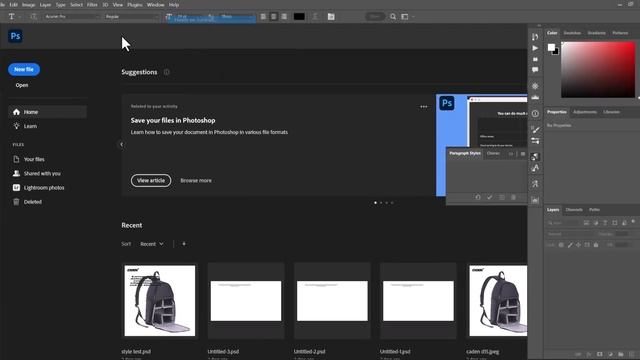Open the font style Regular dropdown
Viewport: 640px width, 360px height.
click(x=131, y=17)
